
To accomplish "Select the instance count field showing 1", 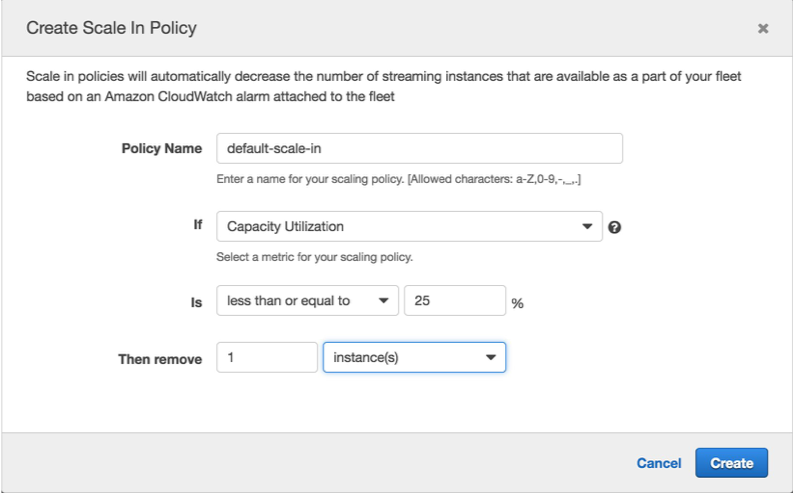I will 267,357.
